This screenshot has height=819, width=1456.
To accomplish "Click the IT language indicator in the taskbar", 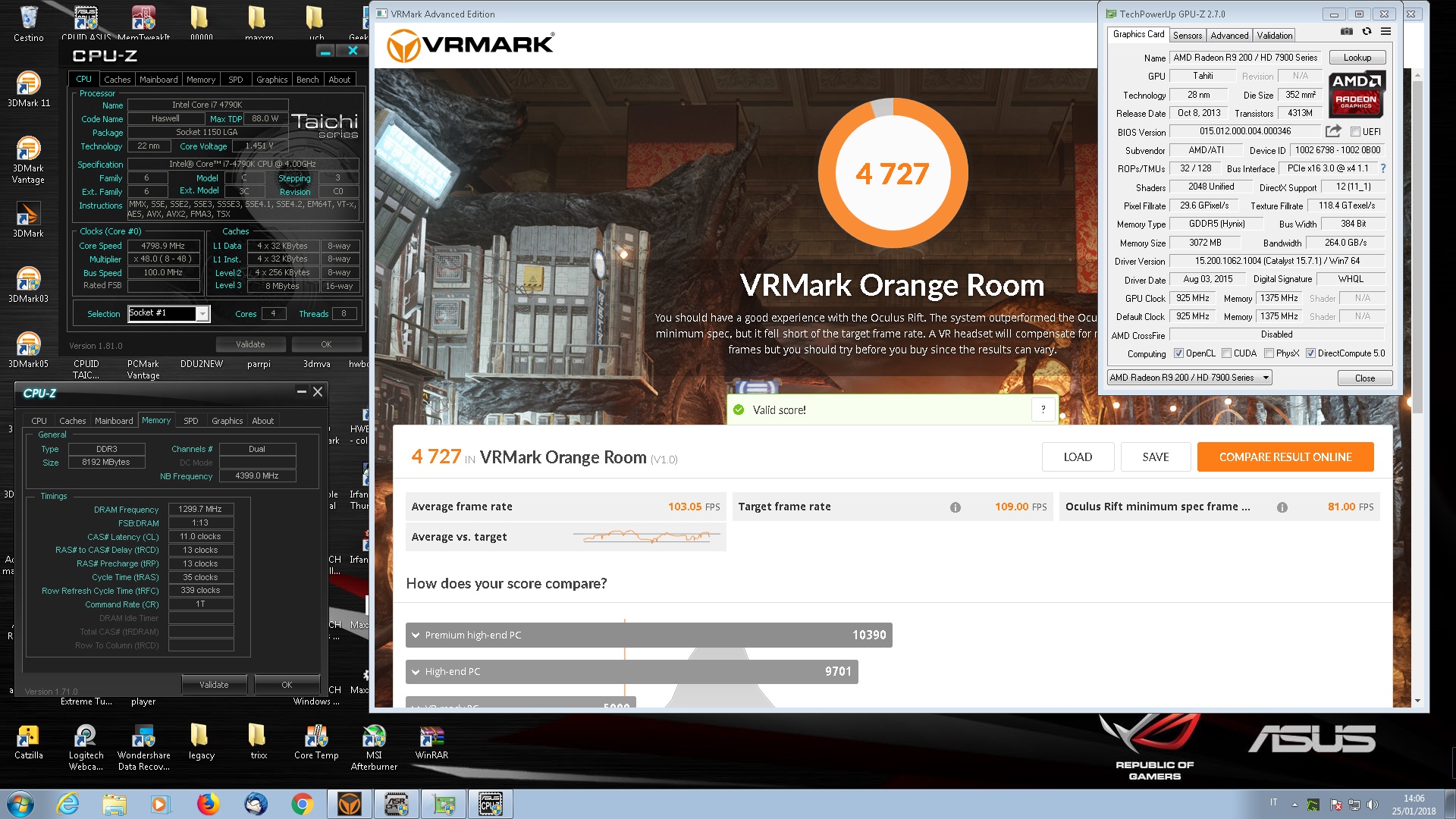I will [x=1274, y=802].
